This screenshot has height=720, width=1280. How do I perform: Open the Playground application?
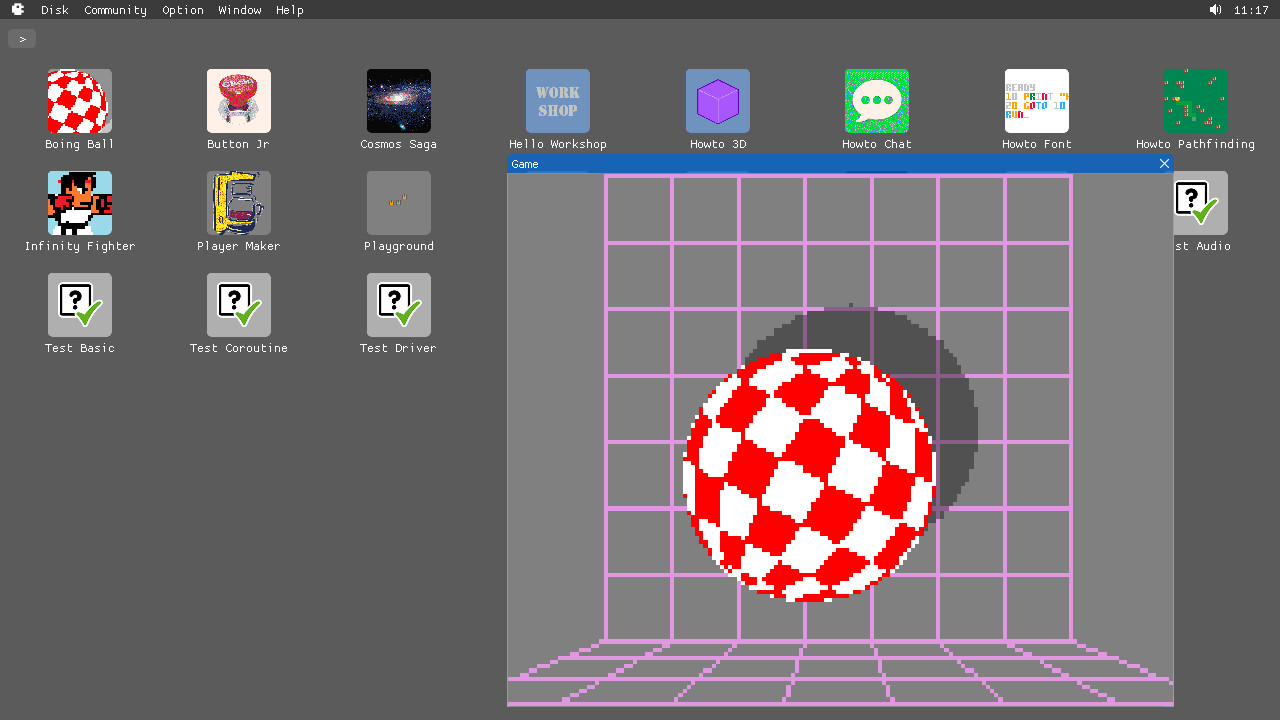click(398, 203)
